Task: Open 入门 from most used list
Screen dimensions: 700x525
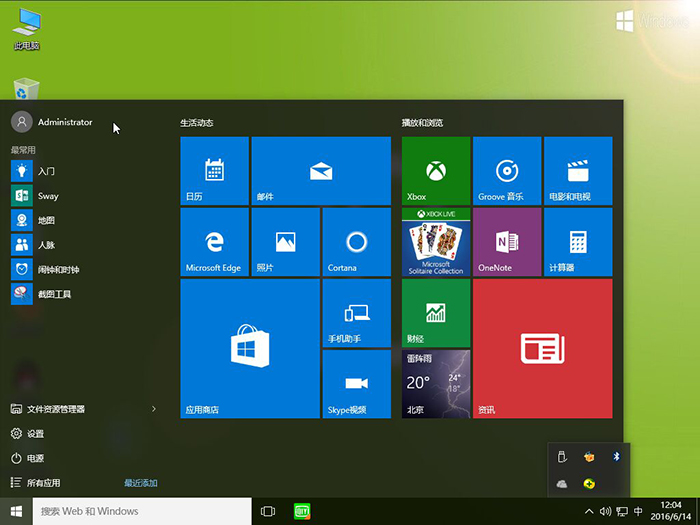Action: [x=85, y=171]
